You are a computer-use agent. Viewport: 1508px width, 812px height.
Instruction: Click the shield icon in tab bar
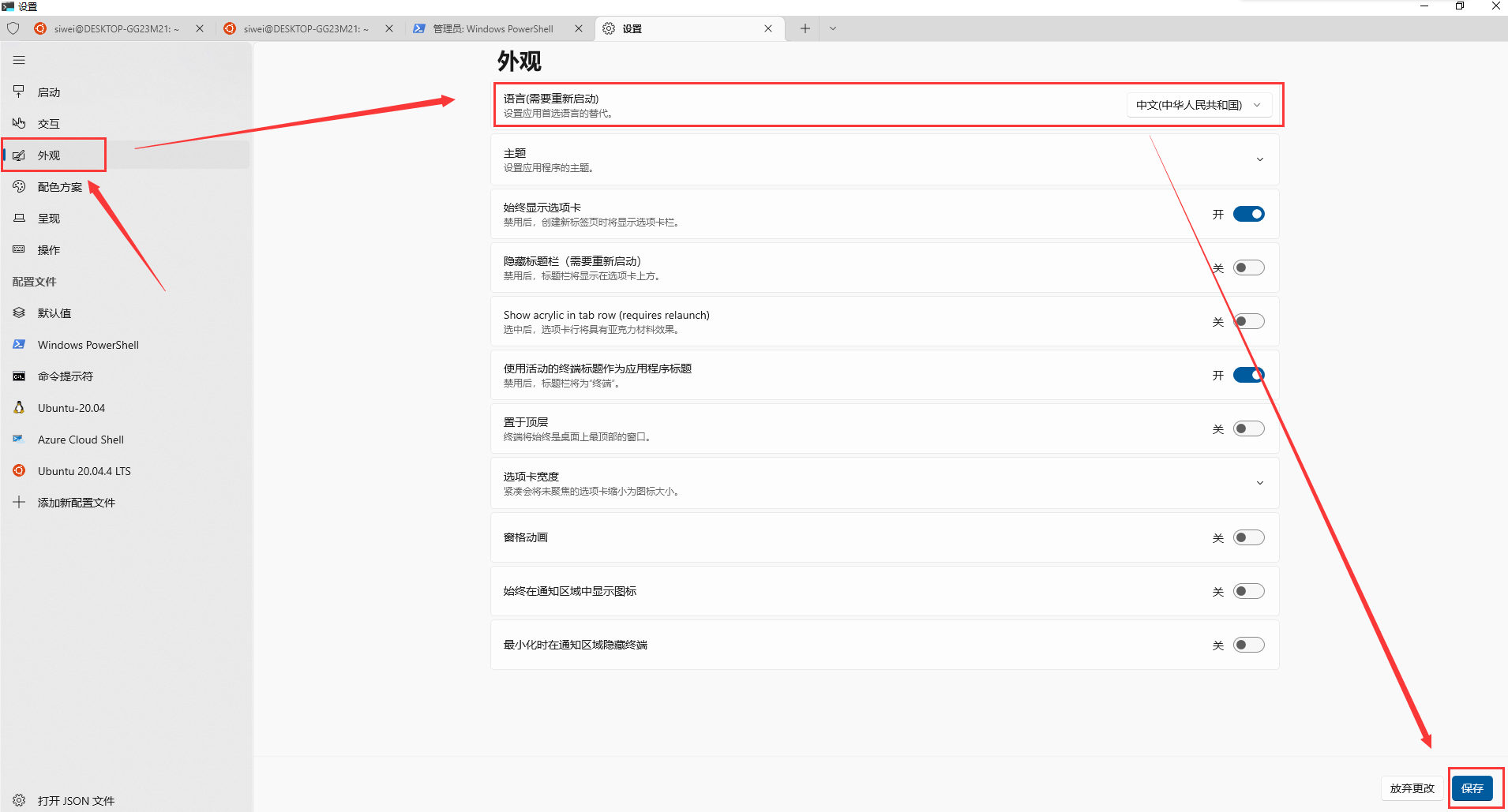pos(13,28)
